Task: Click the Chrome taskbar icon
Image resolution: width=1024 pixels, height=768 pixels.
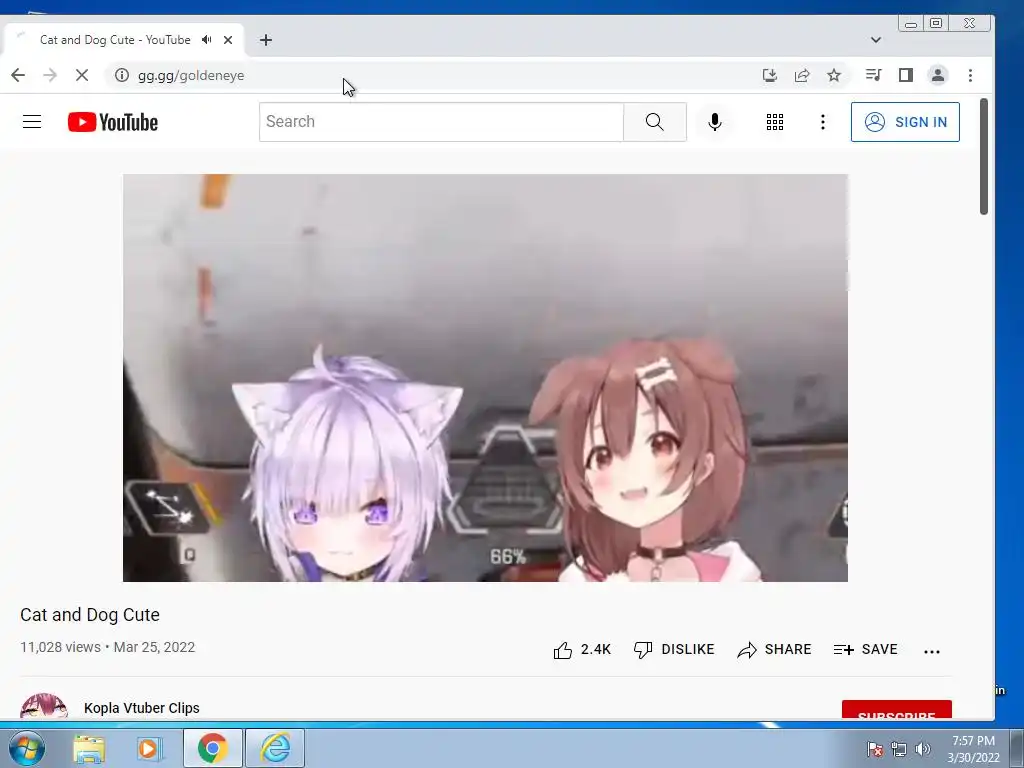Action: pyautogui.click(x=213, y=748)
